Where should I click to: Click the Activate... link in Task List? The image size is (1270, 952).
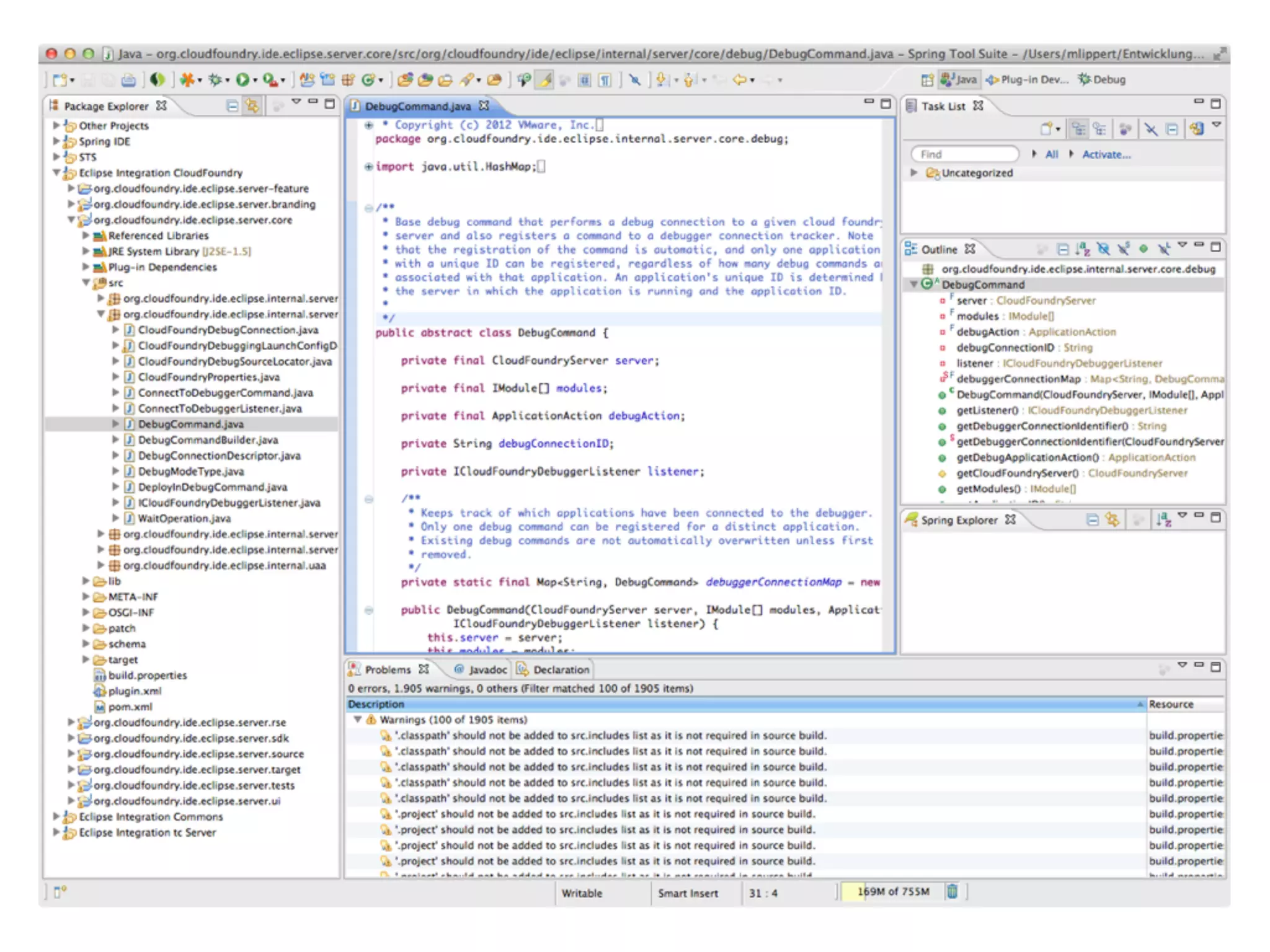(x=1106, y=155)
